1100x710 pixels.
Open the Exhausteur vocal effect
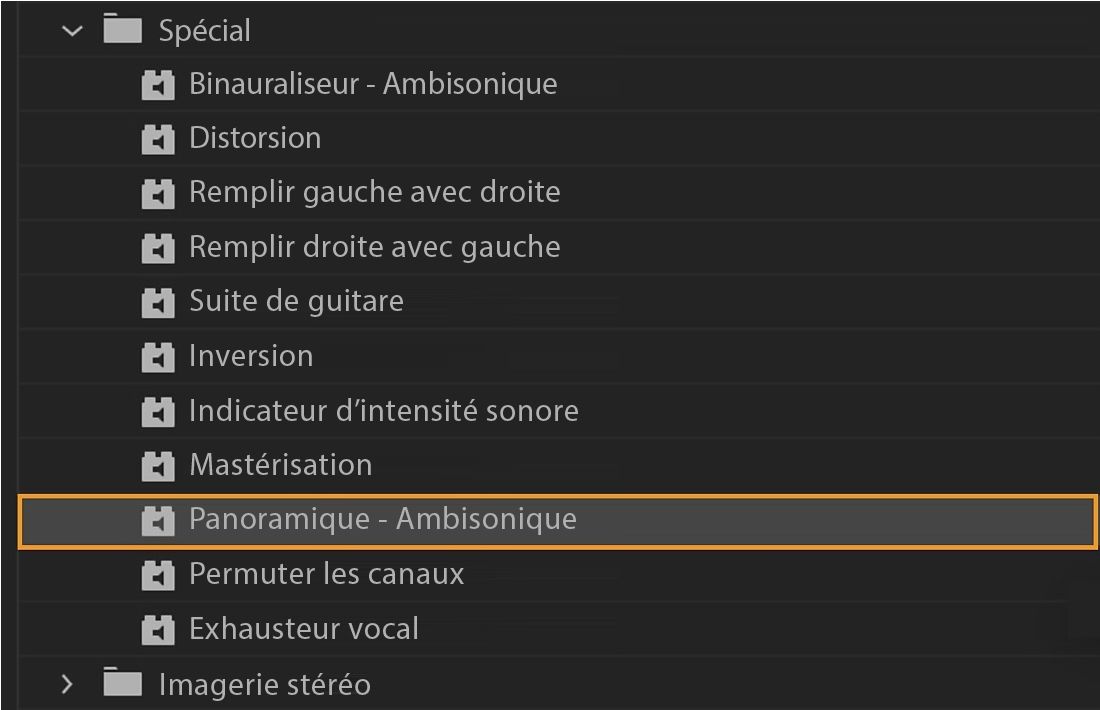coord(303,629)
